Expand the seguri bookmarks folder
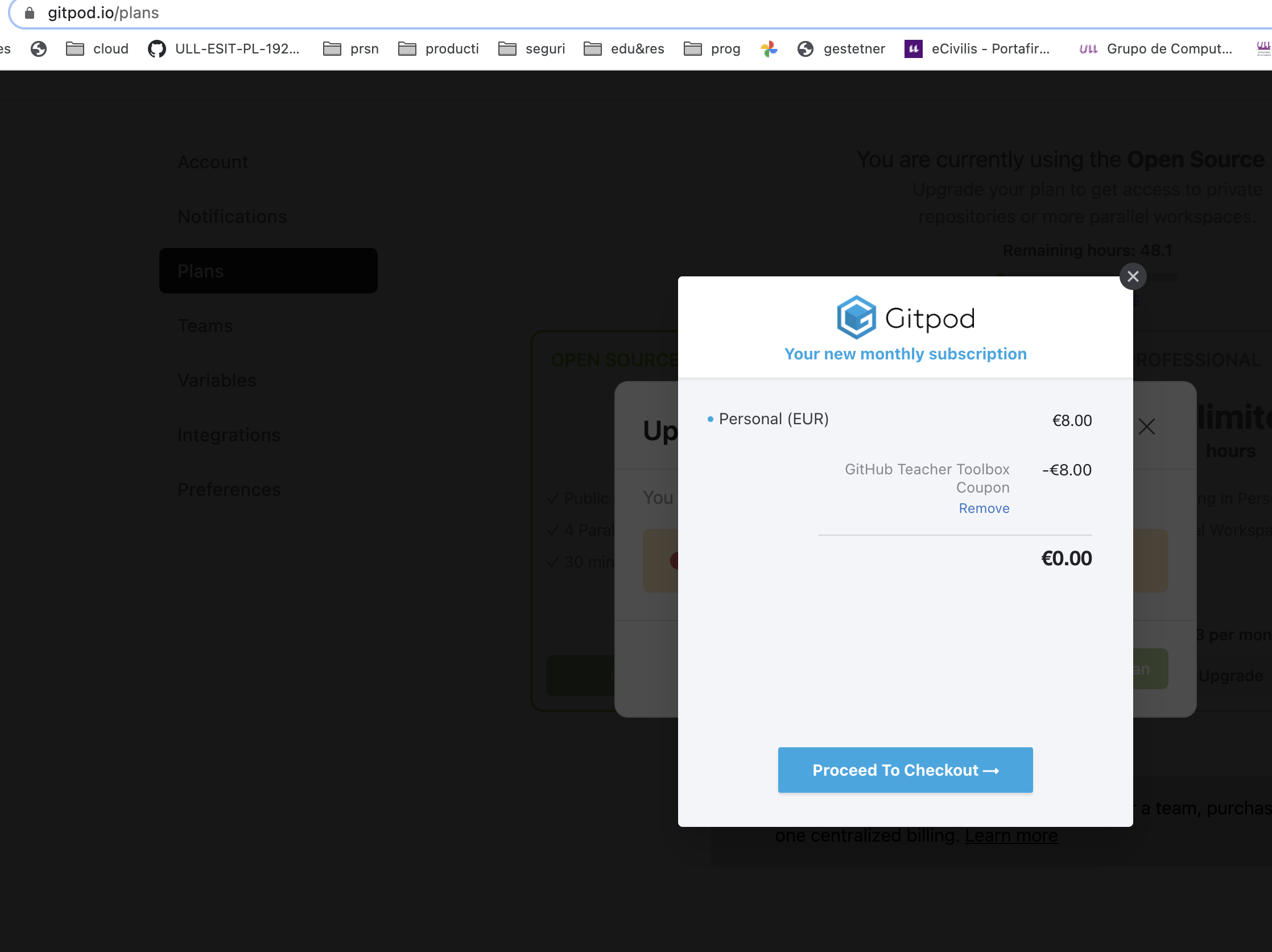Screen dimensions: 1272x952 [532, 49]
